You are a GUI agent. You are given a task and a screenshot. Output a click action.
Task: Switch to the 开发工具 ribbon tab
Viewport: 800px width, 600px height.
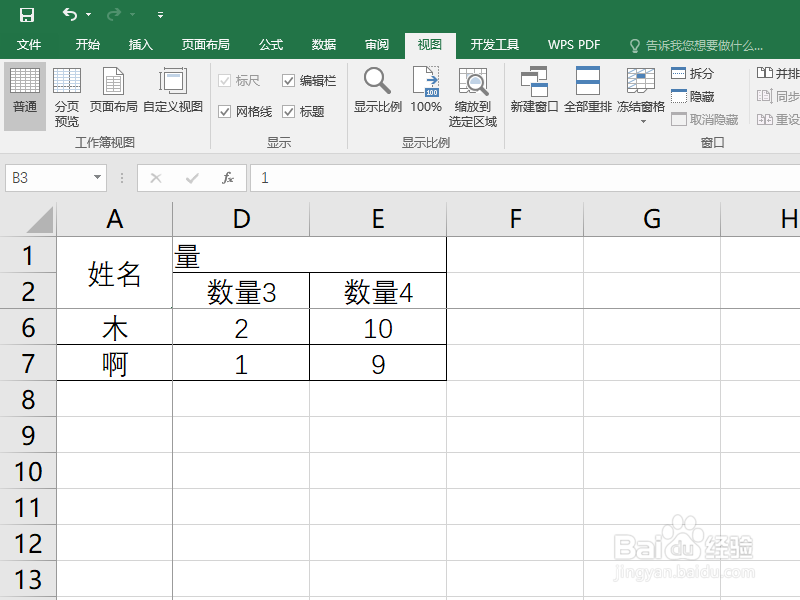coord(494,45)
